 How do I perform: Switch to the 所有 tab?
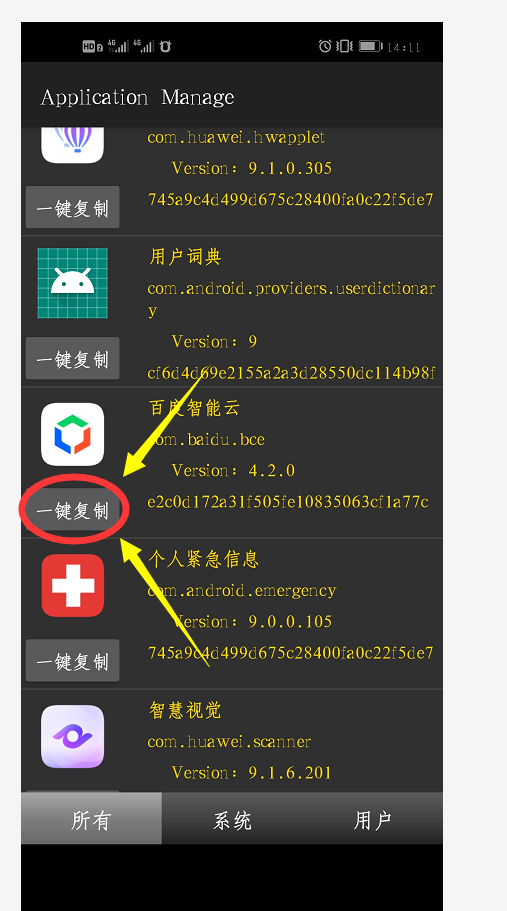point(91,819)
